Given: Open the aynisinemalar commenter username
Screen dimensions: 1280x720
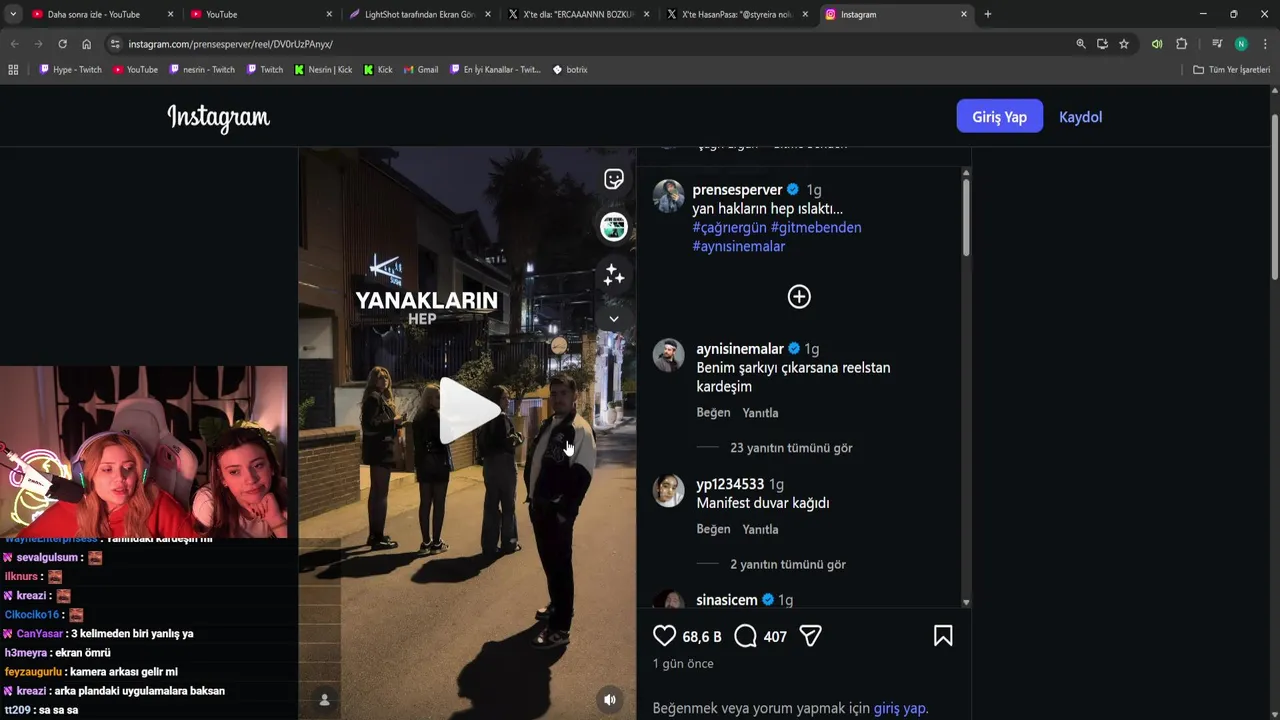Looking at the screenshot, I should [740, 349].
